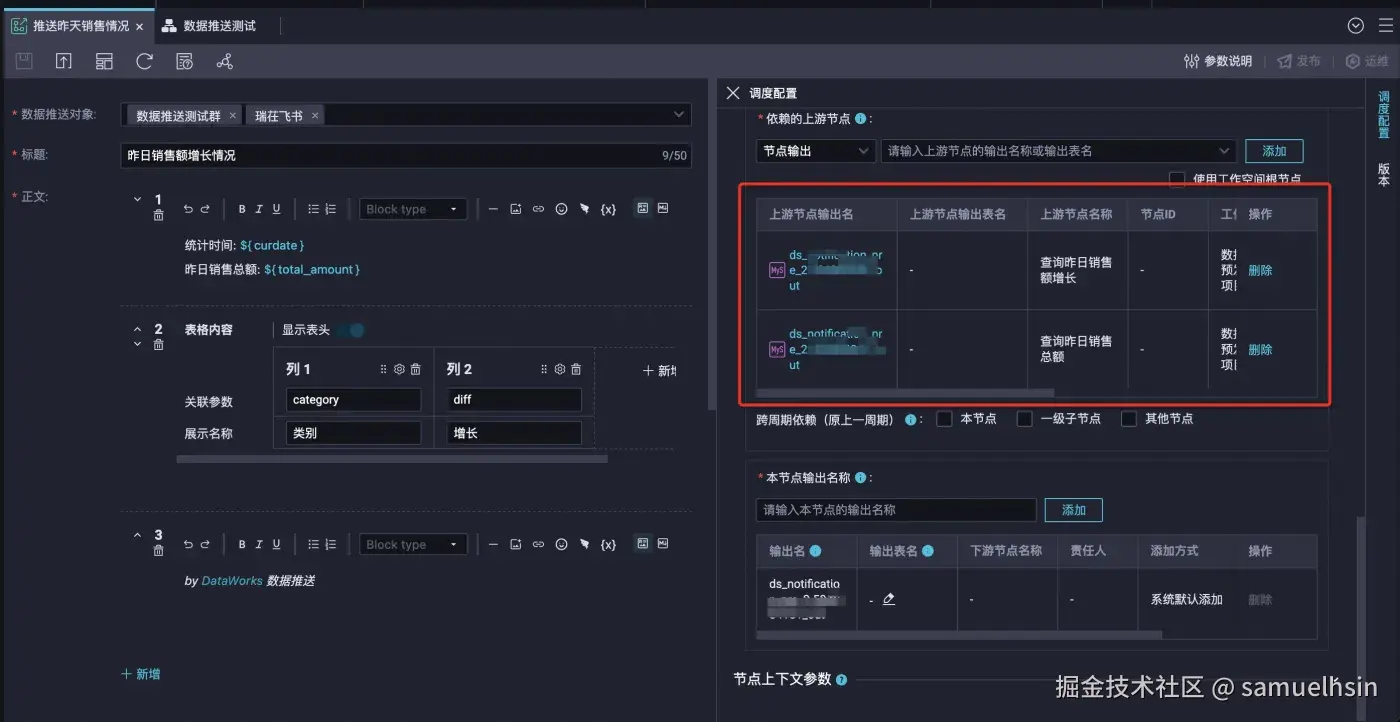Click 新增 to add a content block
This screenshot has height=722, width=1400.
point(141,674)
